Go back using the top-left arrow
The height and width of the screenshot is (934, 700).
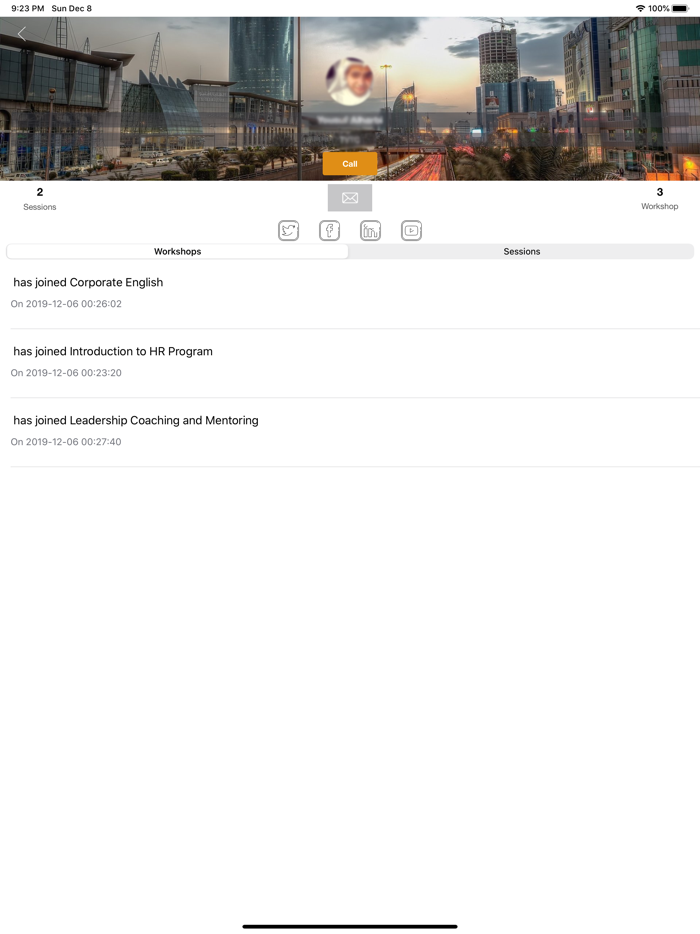coord(22,34)
